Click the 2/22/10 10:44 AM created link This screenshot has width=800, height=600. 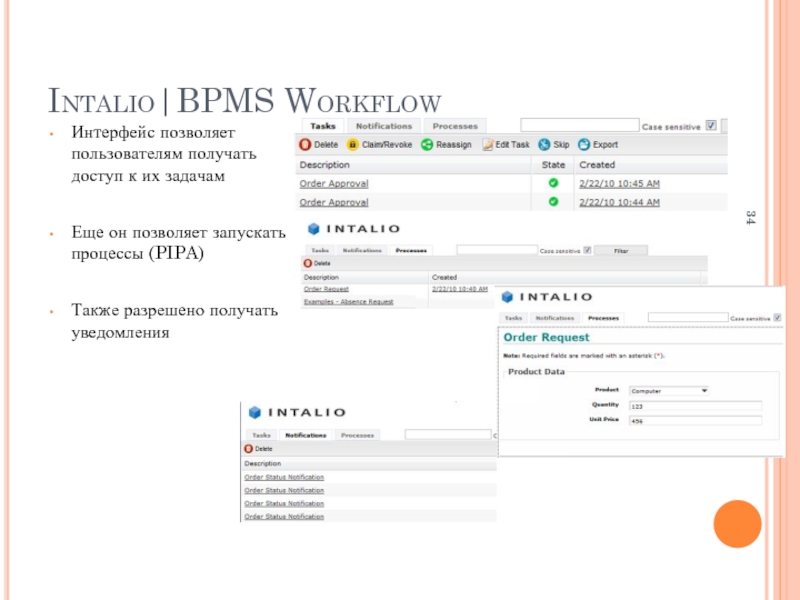pyautogui.click(x=619, y=202)
